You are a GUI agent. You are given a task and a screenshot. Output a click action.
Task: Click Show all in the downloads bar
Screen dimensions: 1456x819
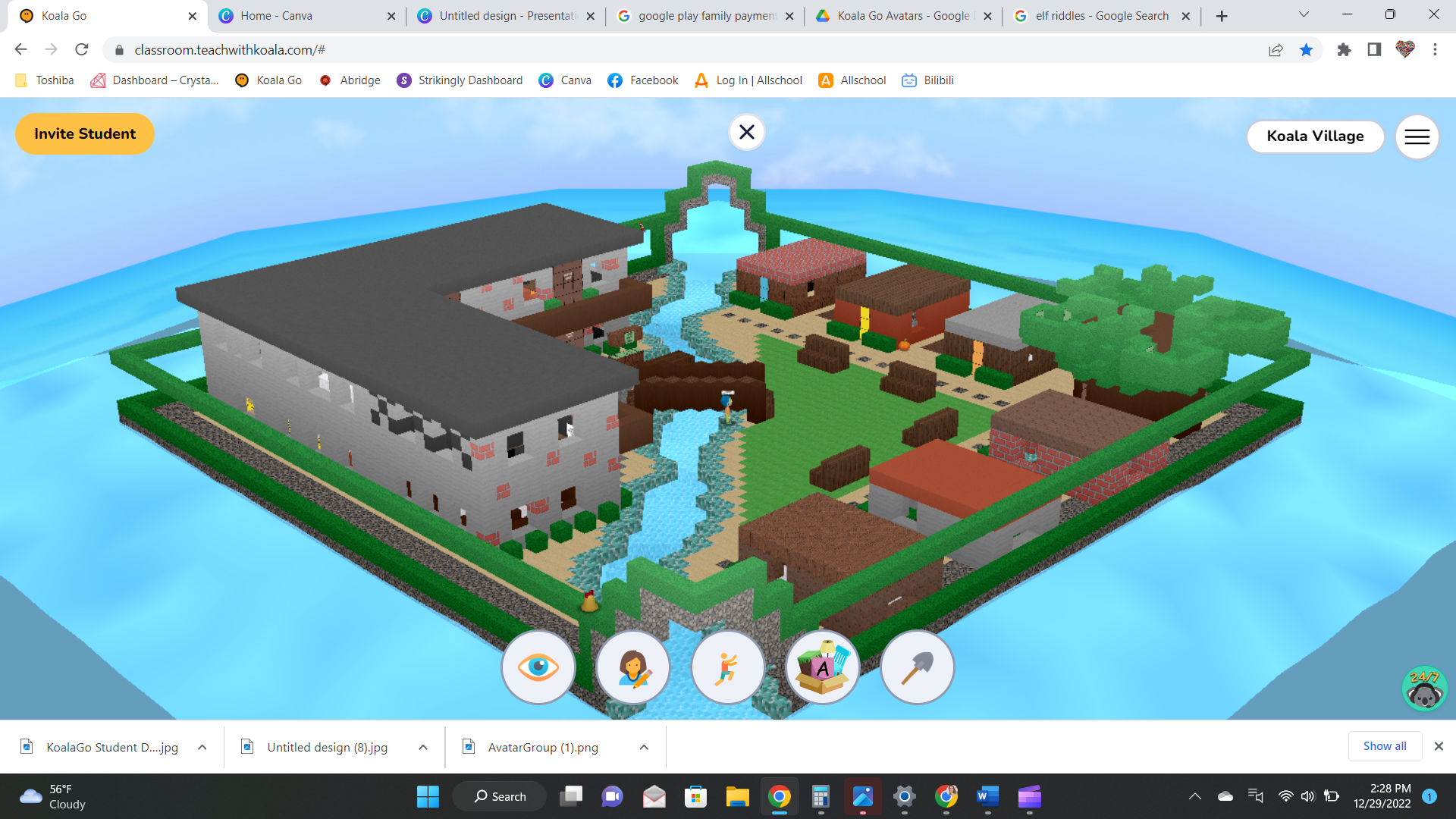[1385, 745]
